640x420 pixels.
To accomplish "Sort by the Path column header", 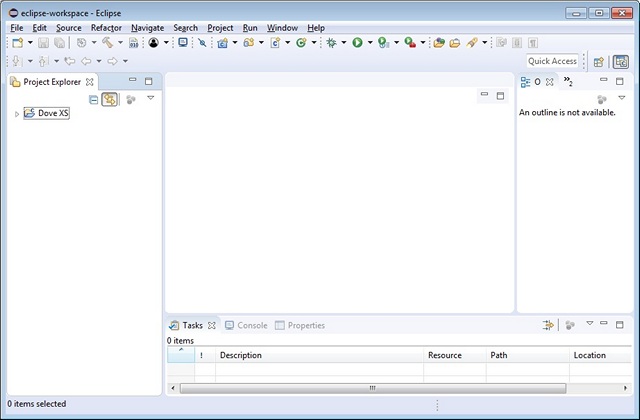I will click(x=527, y=355).
